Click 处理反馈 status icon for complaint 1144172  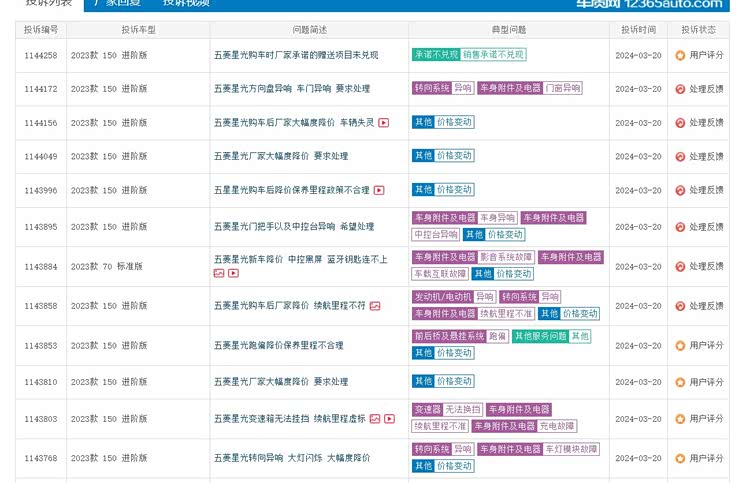(680, 89)
